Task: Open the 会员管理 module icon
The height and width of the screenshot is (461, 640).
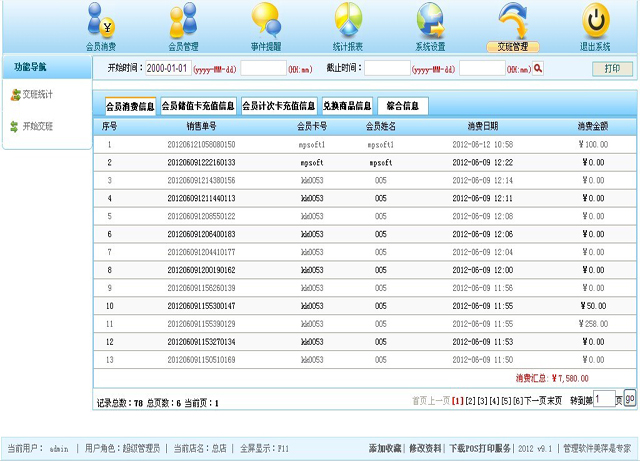Action: coord(183,21)
